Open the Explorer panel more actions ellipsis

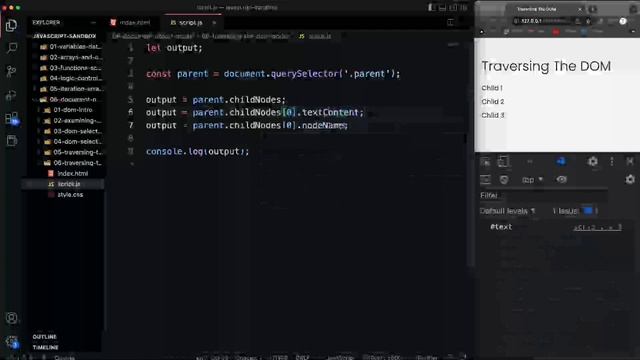point(93,22)
